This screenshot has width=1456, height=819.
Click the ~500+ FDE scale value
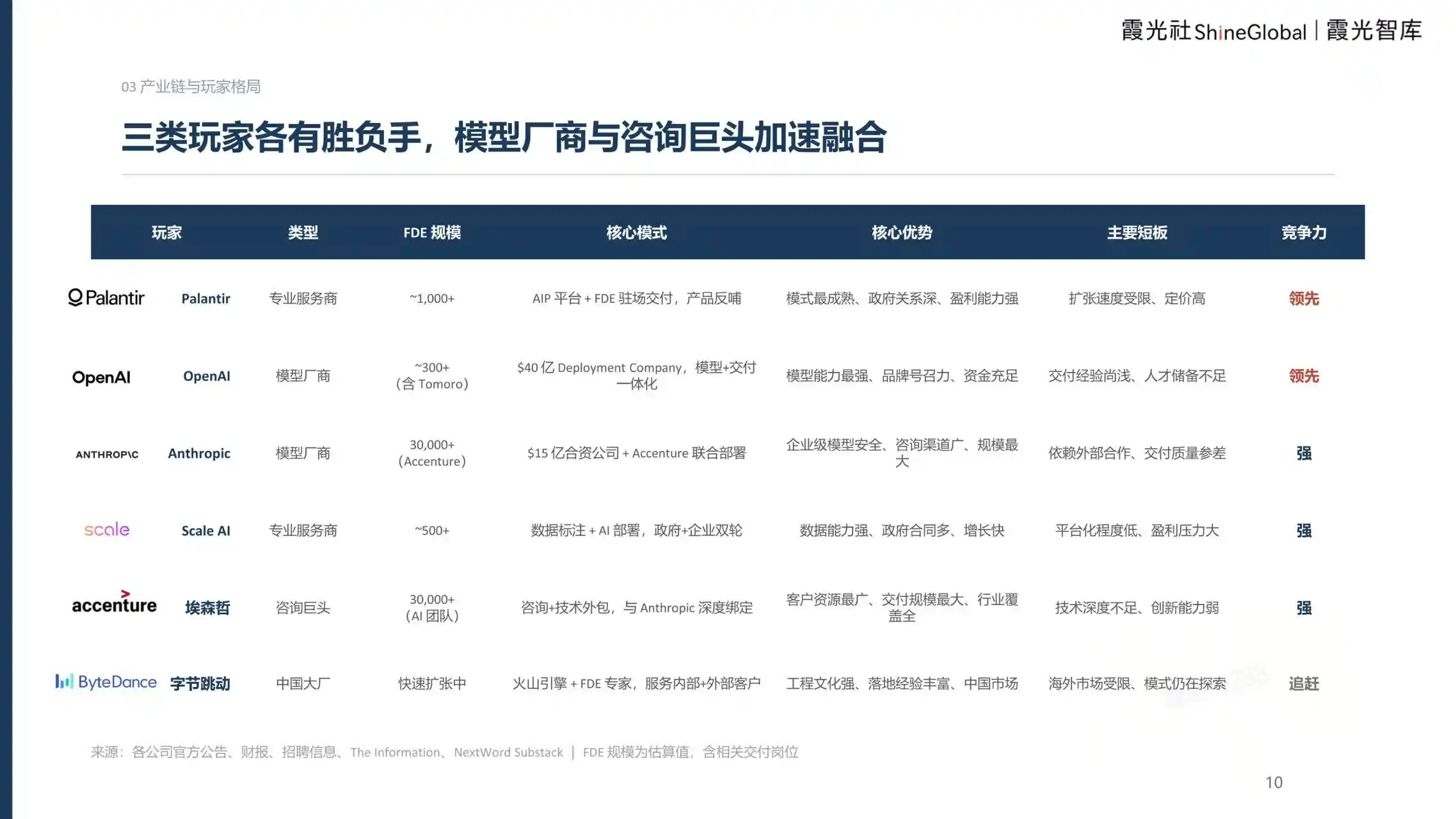click(x=432, y=531)
